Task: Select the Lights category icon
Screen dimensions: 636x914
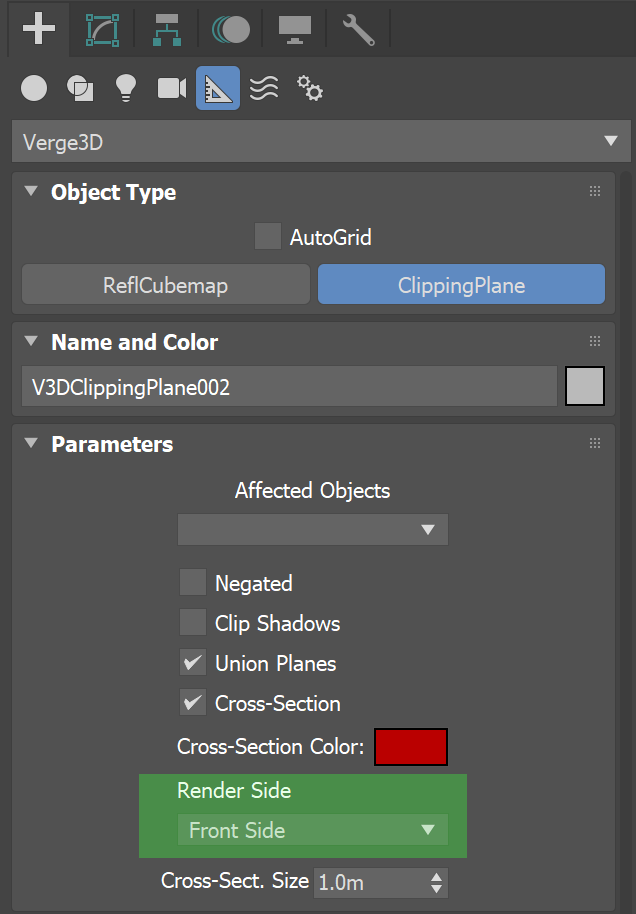Action: point(126,89)
